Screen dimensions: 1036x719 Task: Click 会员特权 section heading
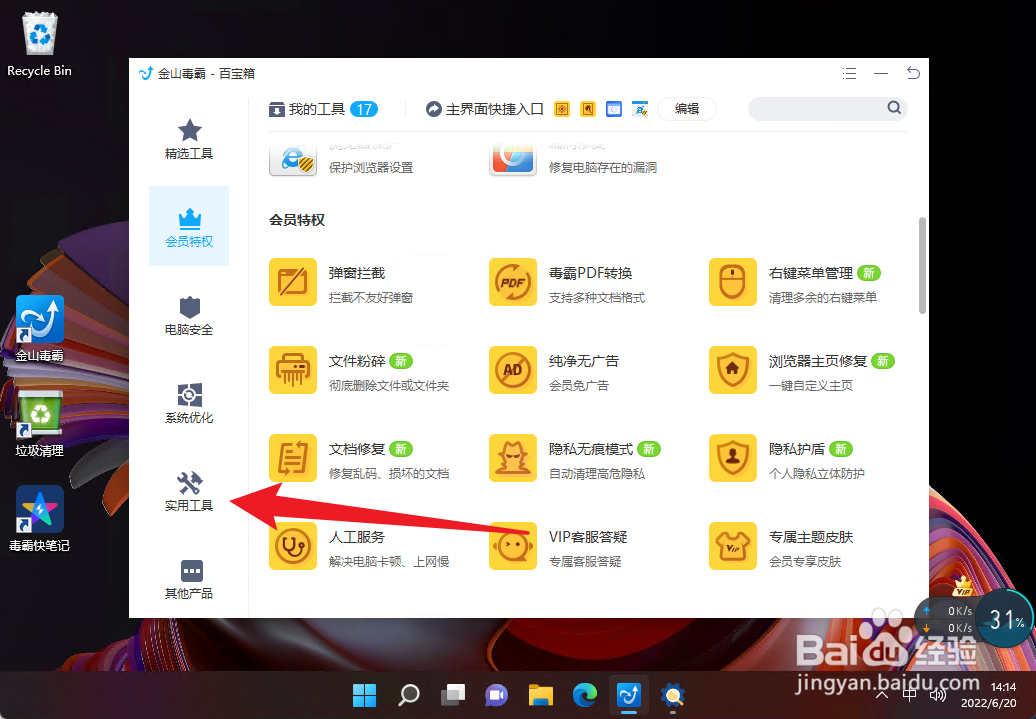pyautogui.click(x=297, y=220)
